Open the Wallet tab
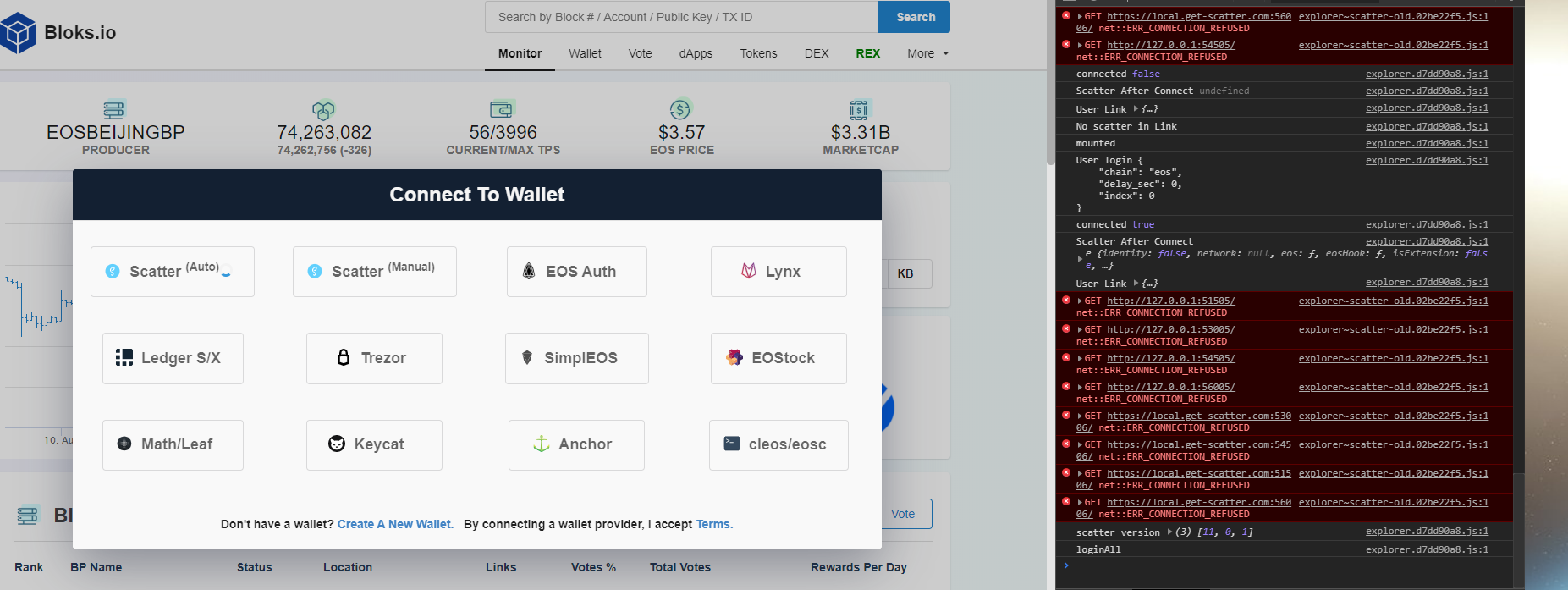This screenshot has height=590, width=1568. pyautogui.click(x=585, y=53)
